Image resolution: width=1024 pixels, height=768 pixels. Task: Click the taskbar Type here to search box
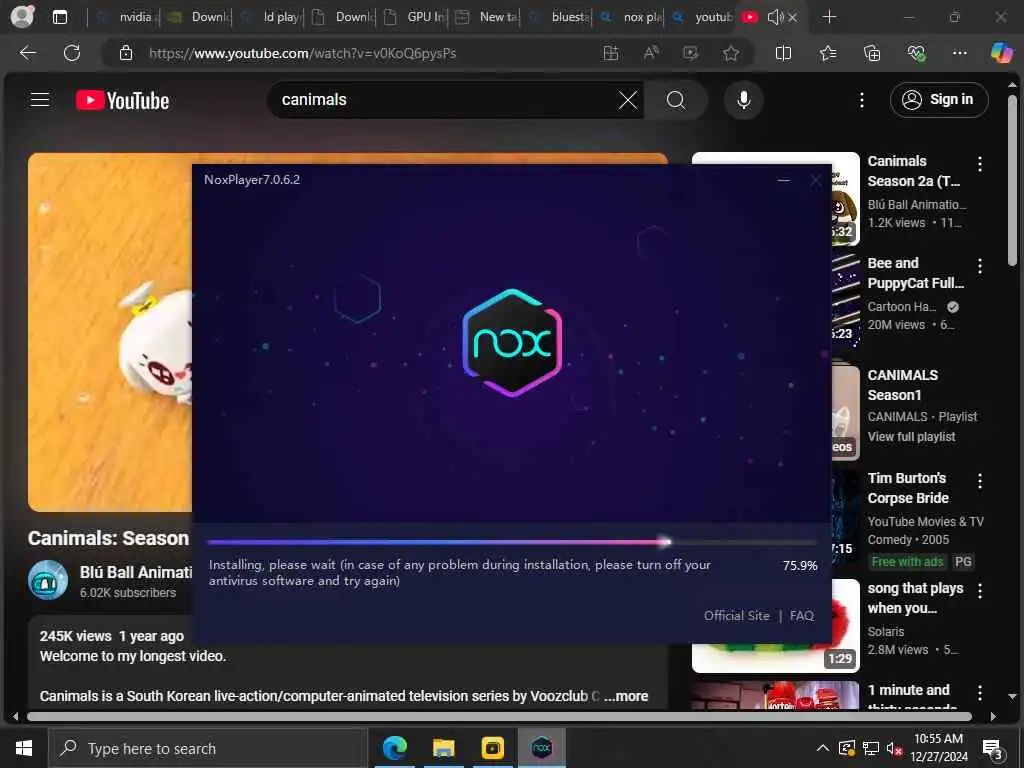(x=208, y=748)
